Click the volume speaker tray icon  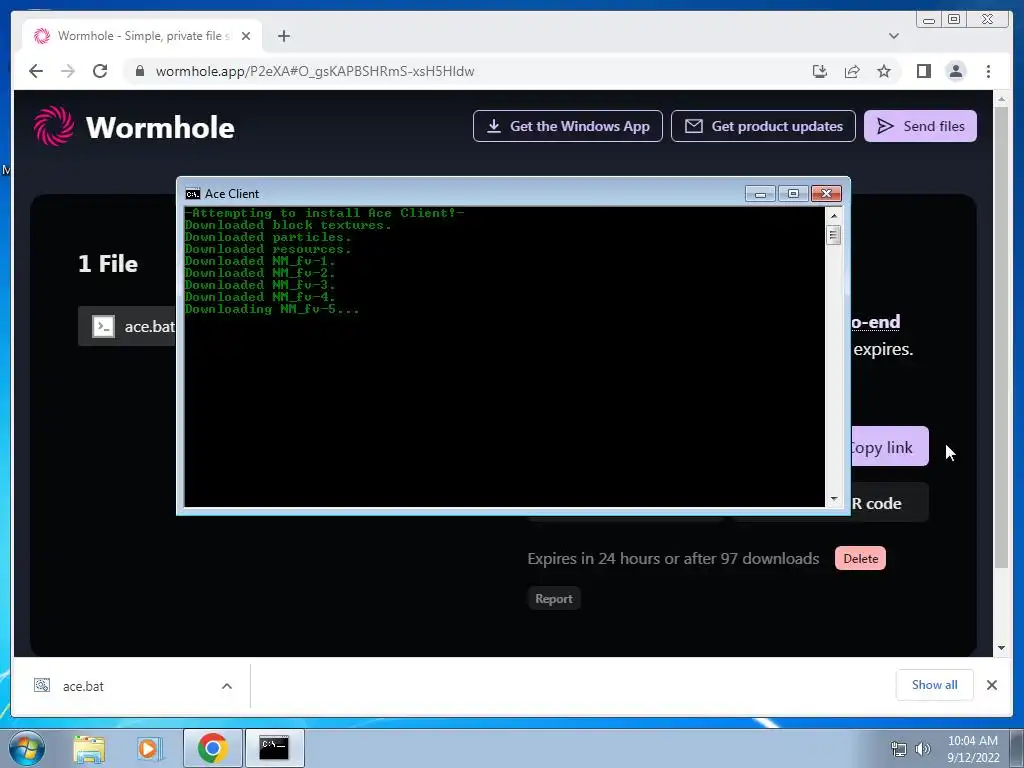(923, 749)
